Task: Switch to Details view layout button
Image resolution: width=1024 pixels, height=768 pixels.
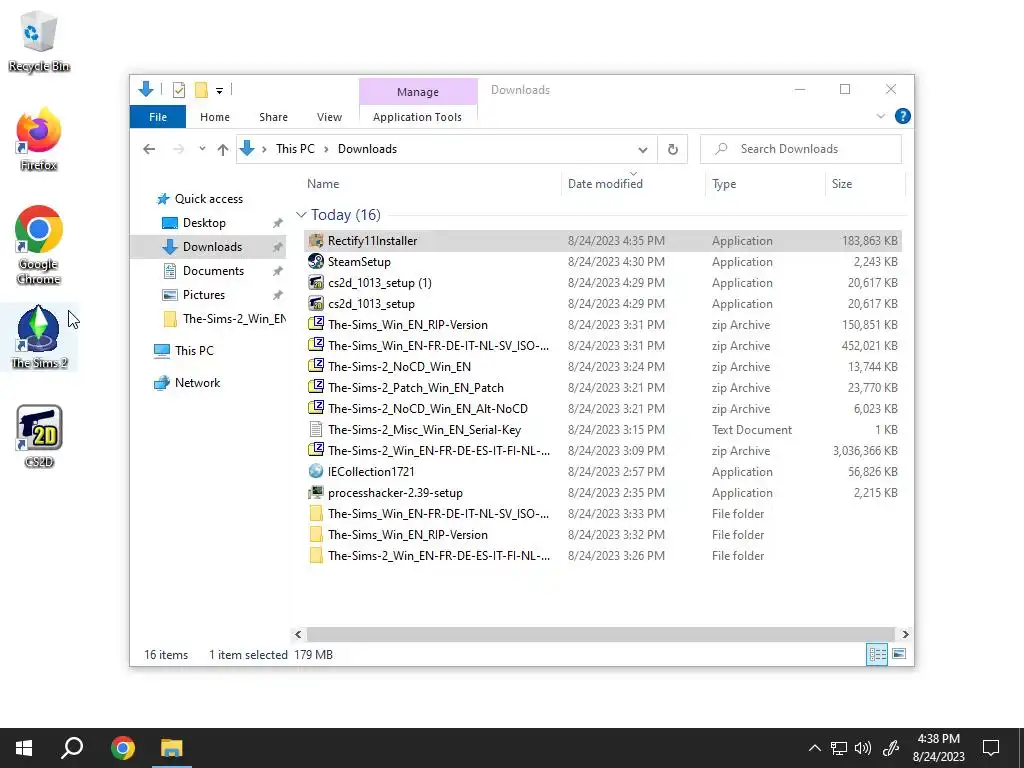Action: coord(877,654)
